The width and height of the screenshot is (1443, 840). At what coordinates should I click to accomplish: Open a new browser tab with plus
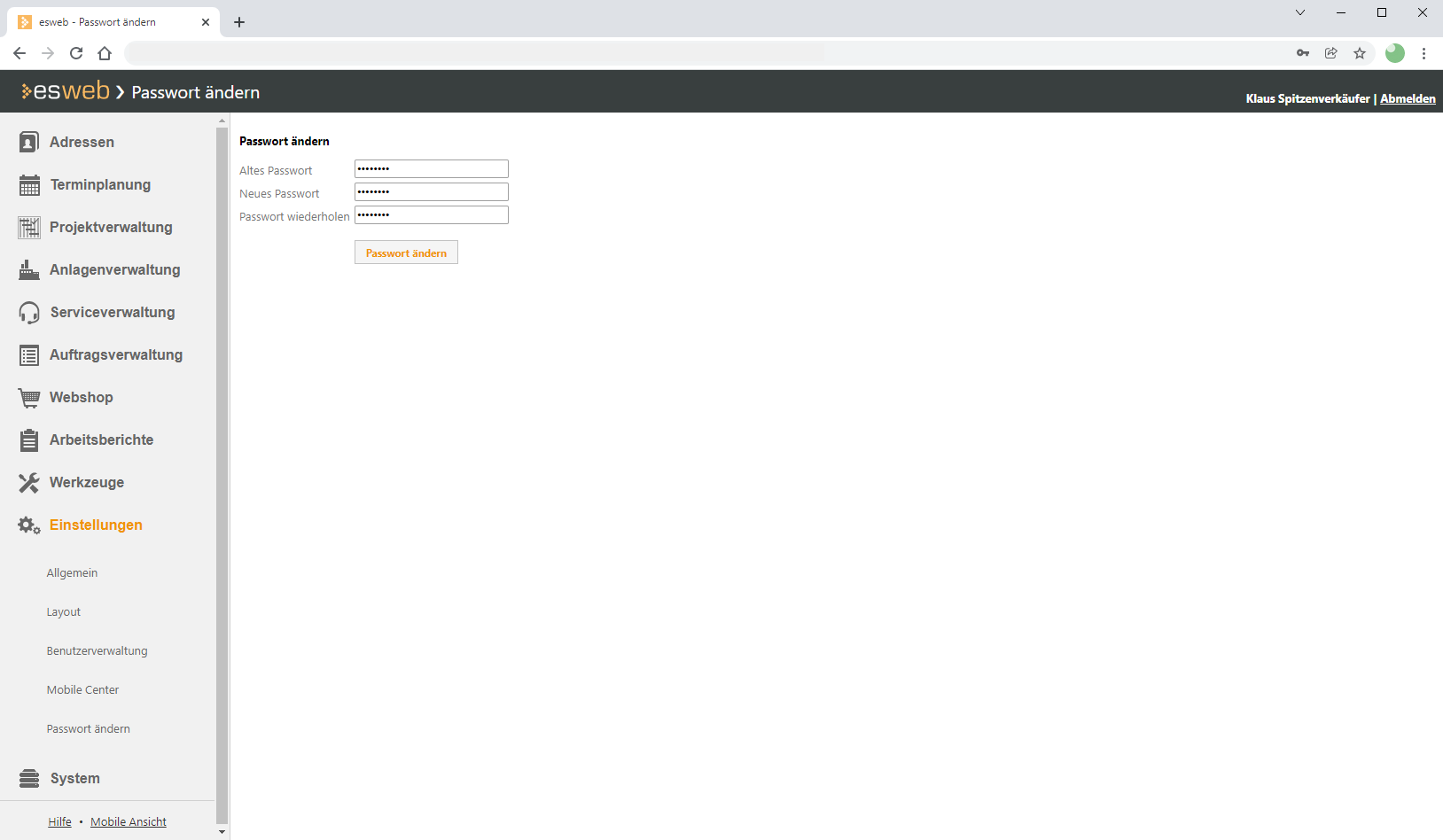pos(239,22)
